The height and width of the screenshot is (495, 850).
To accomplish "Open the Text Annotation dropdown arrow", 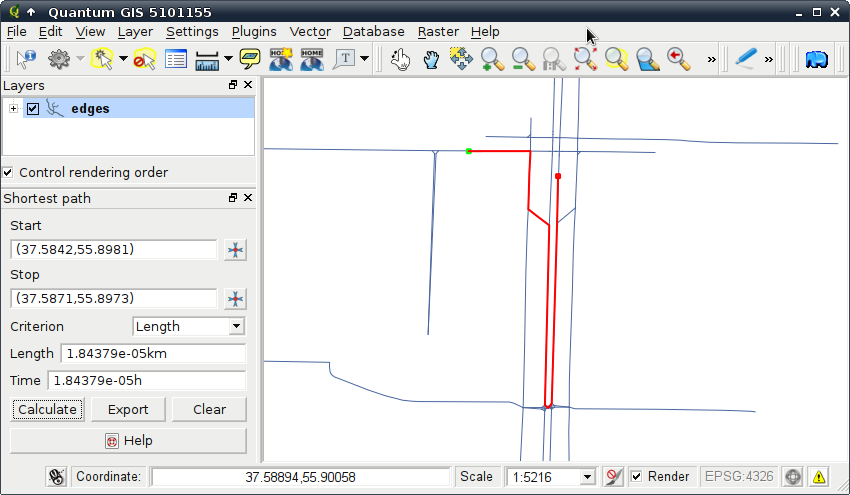I will 364,59.
